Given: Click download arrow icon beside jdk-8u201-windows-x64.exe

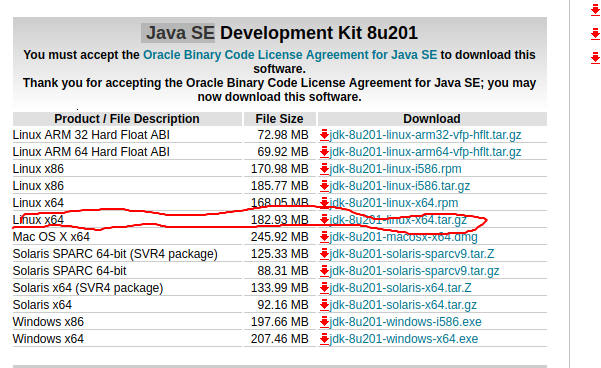Looking at the screenshot, I should tap(324, 339).
